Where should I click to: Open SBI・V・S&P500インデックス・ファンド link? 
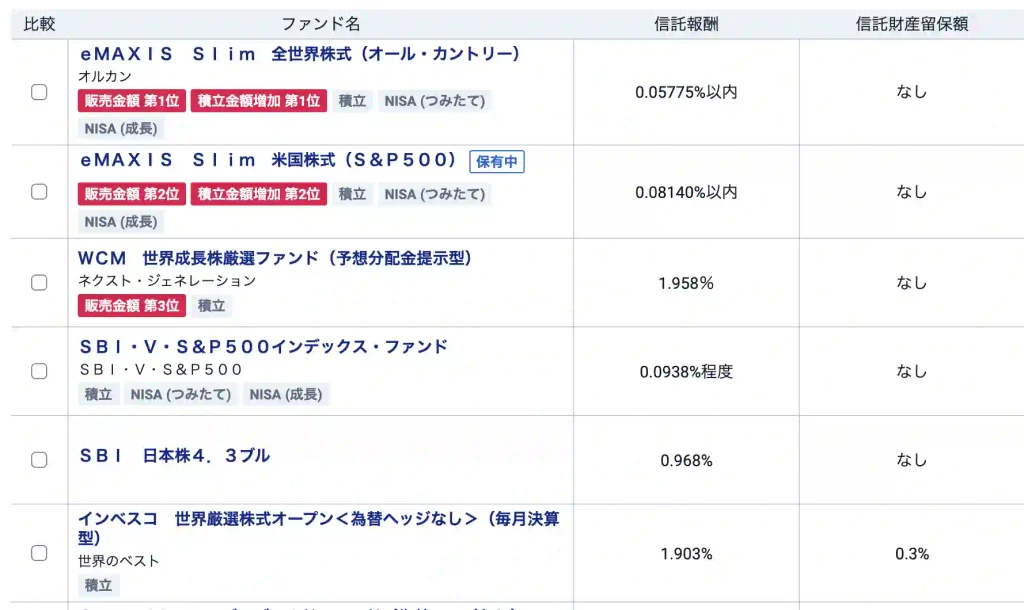coord(264,346)
